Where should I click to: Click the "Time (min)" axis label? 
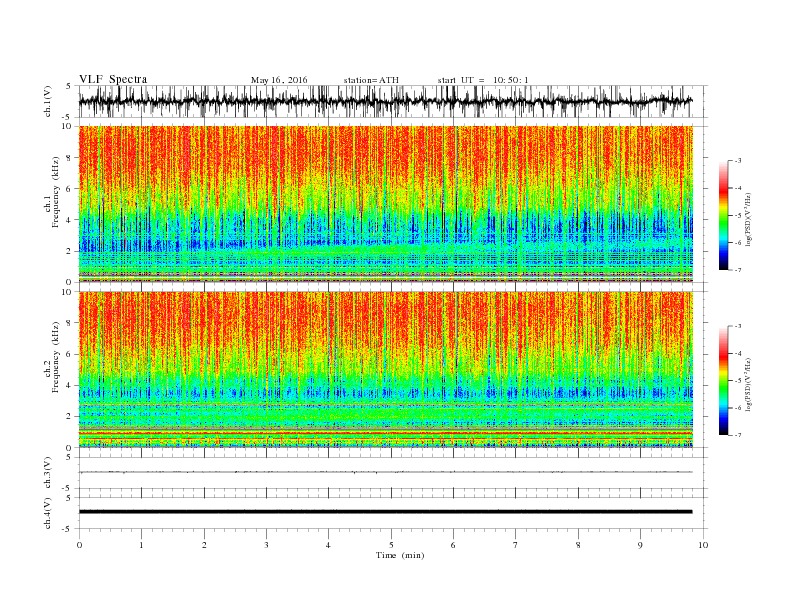click(400, 555)
